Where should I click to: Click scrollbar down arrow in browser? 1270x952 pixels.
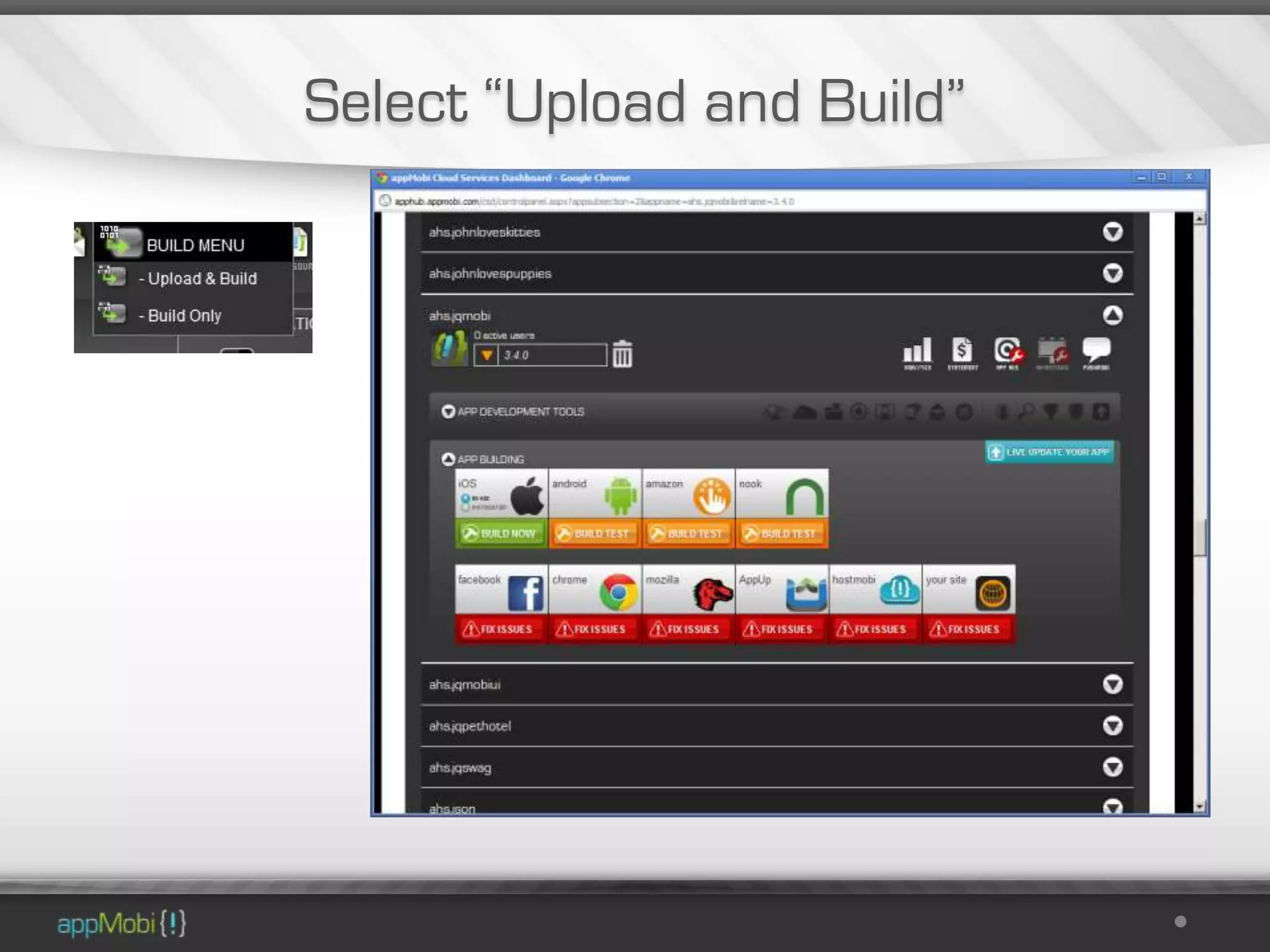tap(1200, 806)
